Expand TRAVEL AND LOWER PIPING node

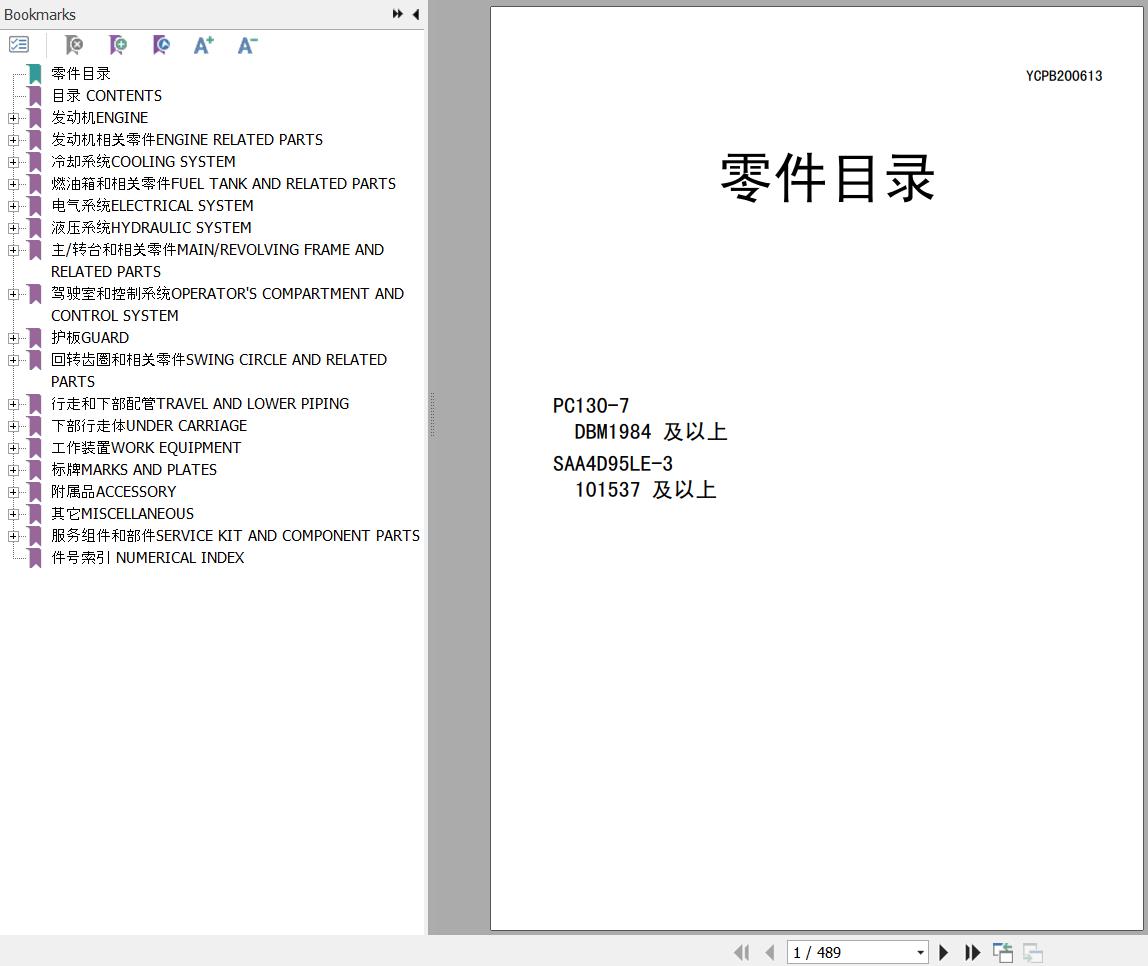[x=12, y=404]
